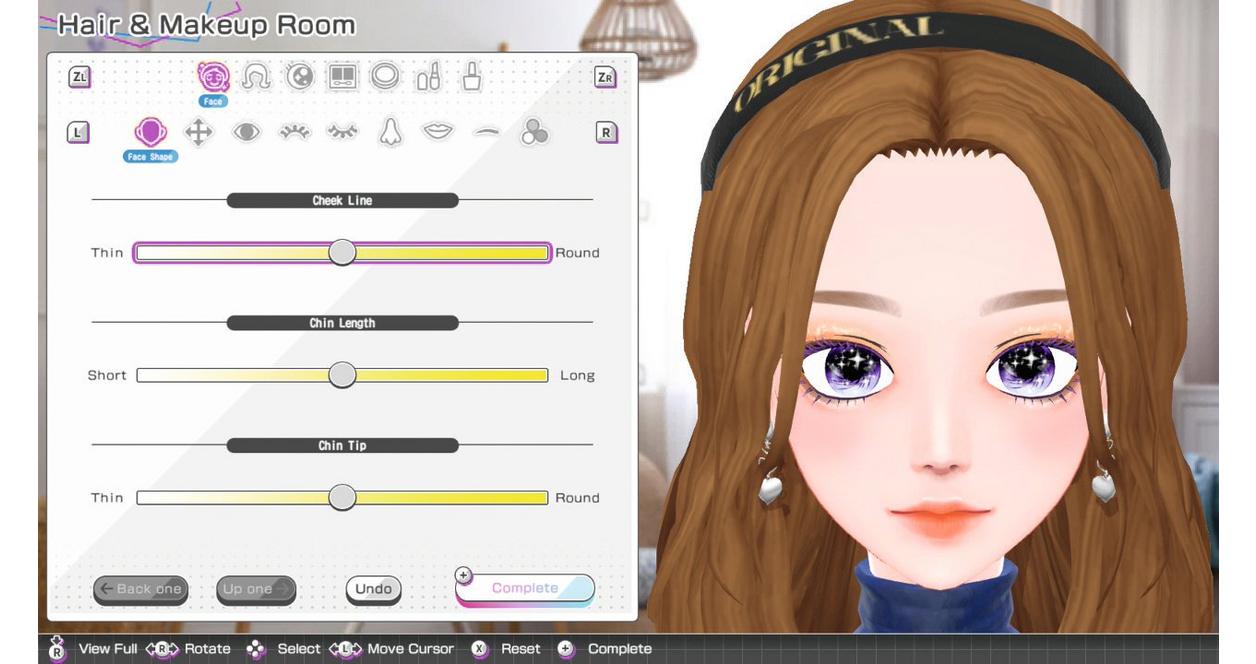Select the first eyelash icon
Image resolution: width=1256 pixels, height=664 pixels.
coord(294,131)
